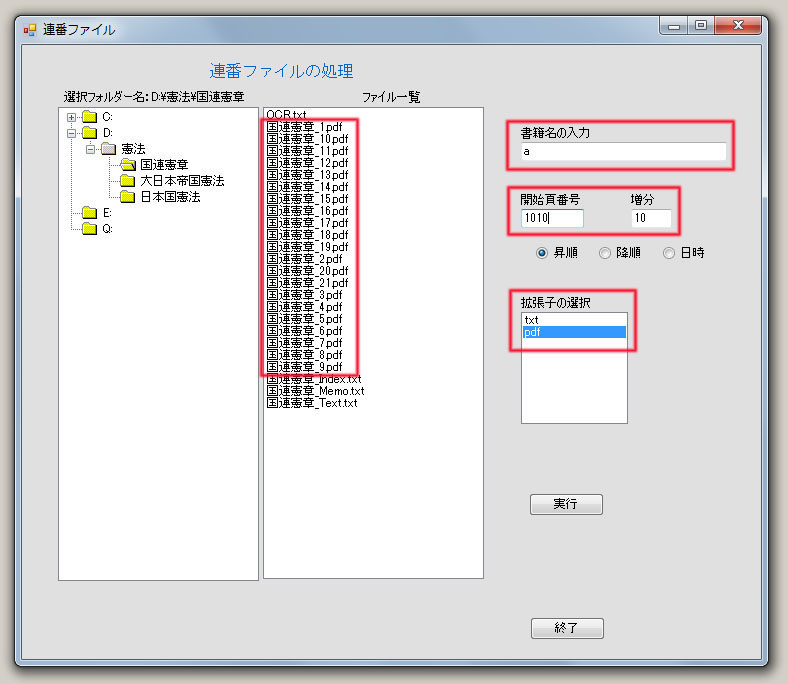
Task: Select file 国連憲章_18.pdf
Action: (x=307, y=235)
